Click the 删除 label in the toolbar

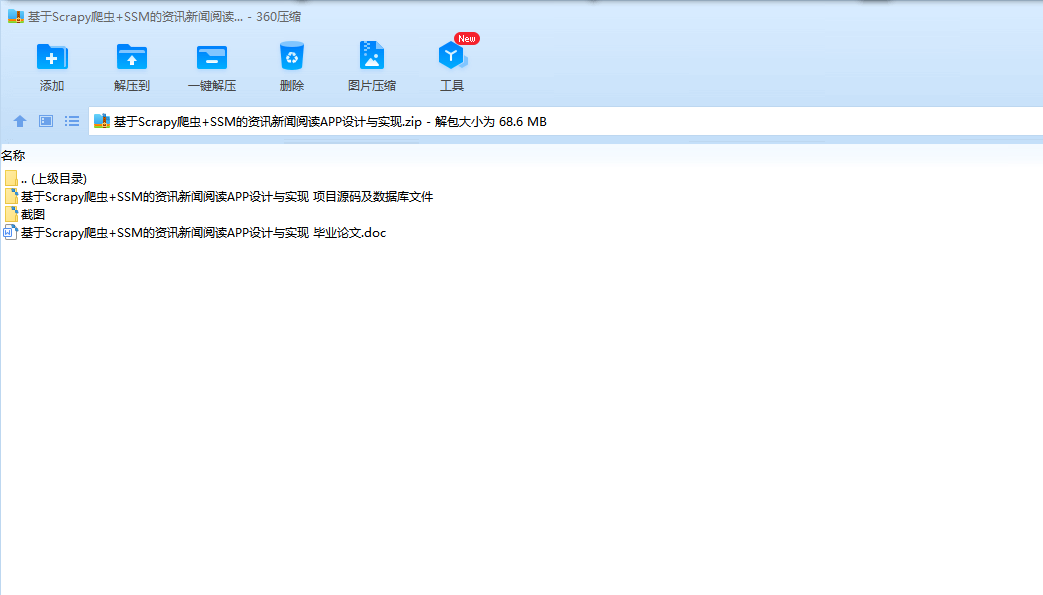point(291,86)
